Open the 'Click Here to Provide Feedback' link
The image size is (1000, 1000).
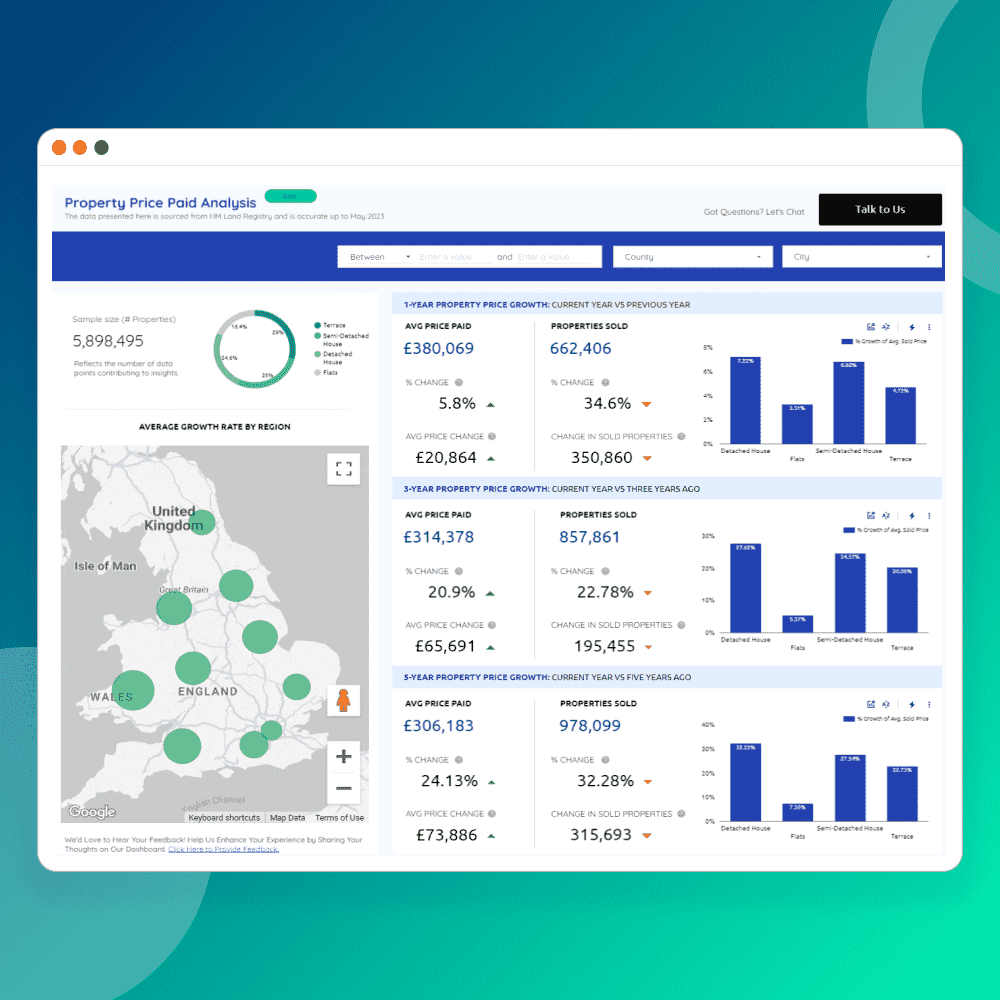pyautogui.click(x=223, y=849)
